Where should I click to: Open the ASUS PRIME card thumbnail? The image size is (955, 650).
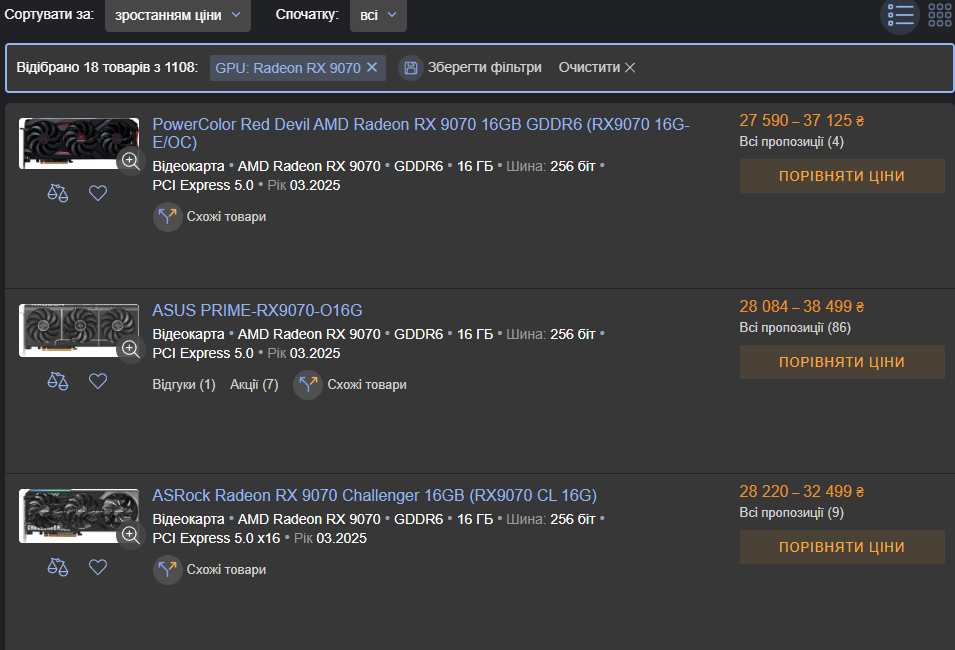pyautogui.click(x=79, y=330)
